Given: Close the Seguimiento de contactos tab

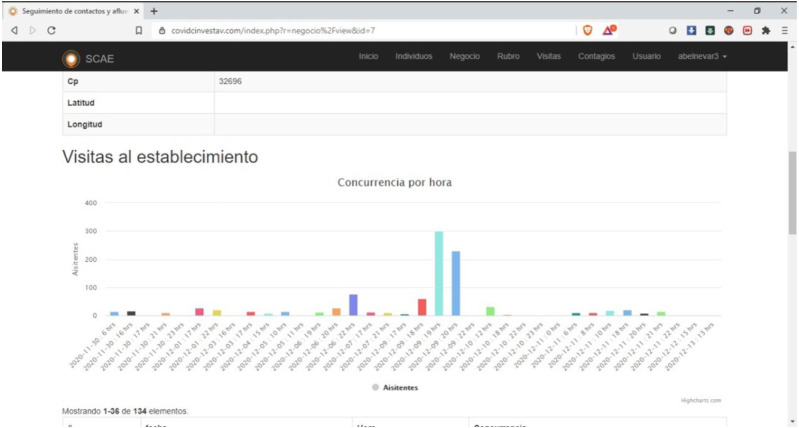Looking at the screenshot, I should point(137,10).
